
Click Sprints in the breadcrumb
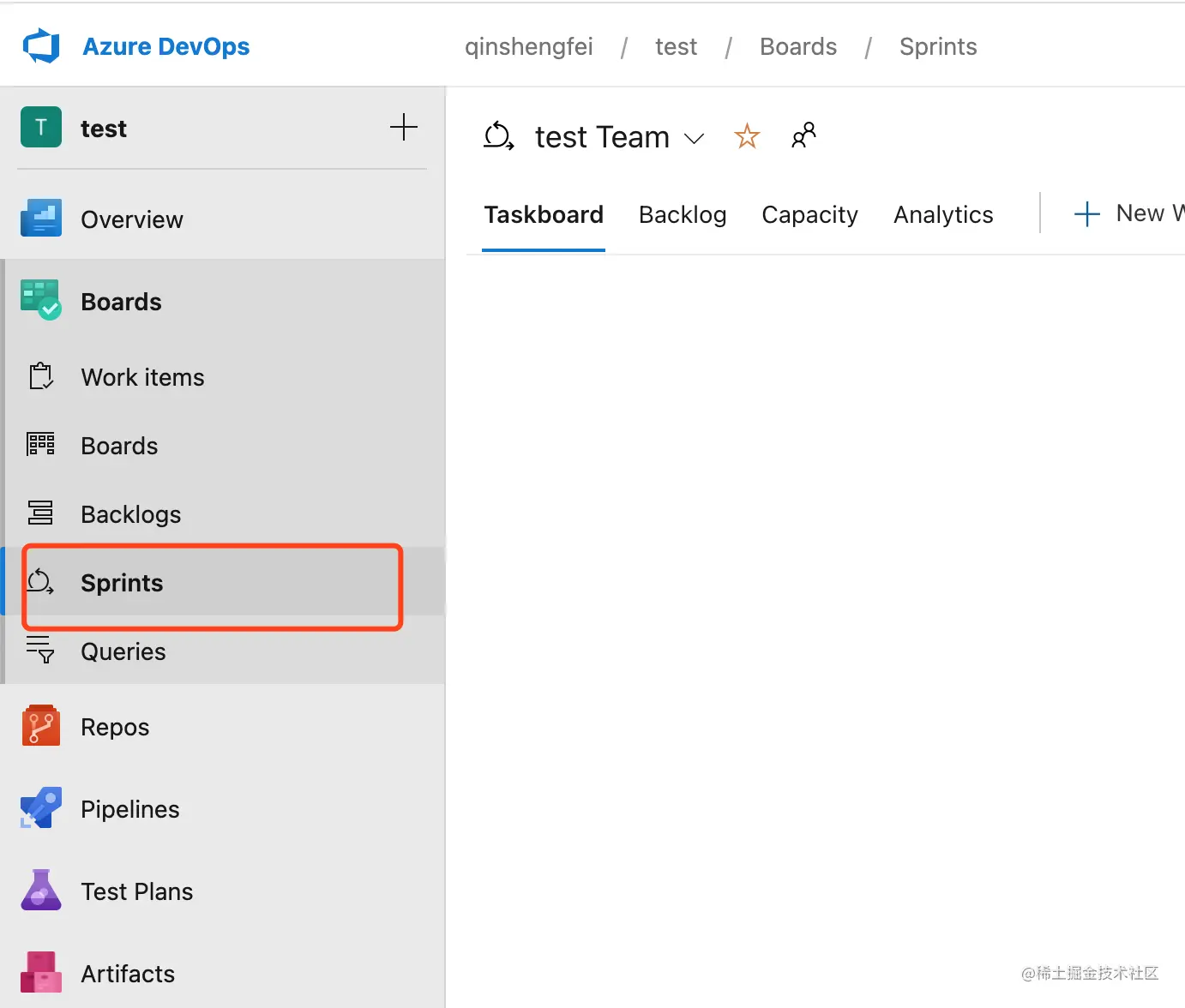pyautogui.click(x=938, y=46)
